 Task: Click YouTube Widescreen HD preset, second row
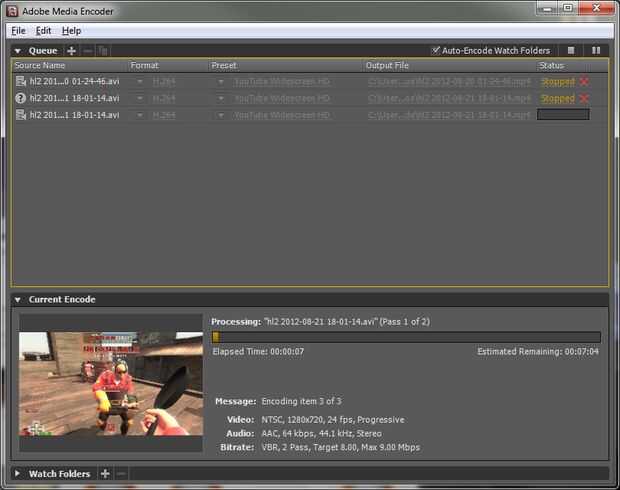(x=282, y=98)
